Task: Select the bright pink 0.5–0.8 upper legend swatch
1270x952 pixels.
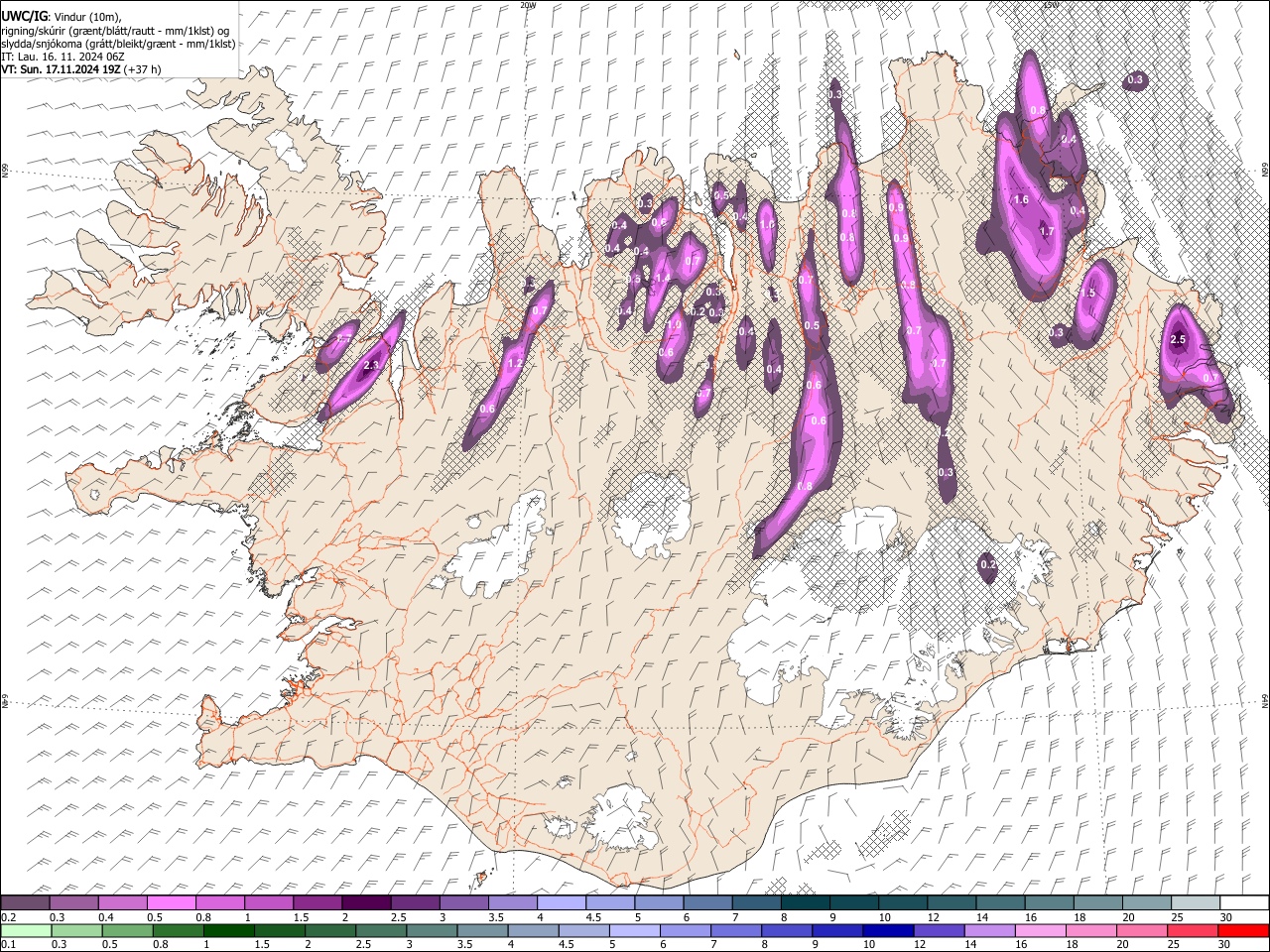Action: [172, 902]
